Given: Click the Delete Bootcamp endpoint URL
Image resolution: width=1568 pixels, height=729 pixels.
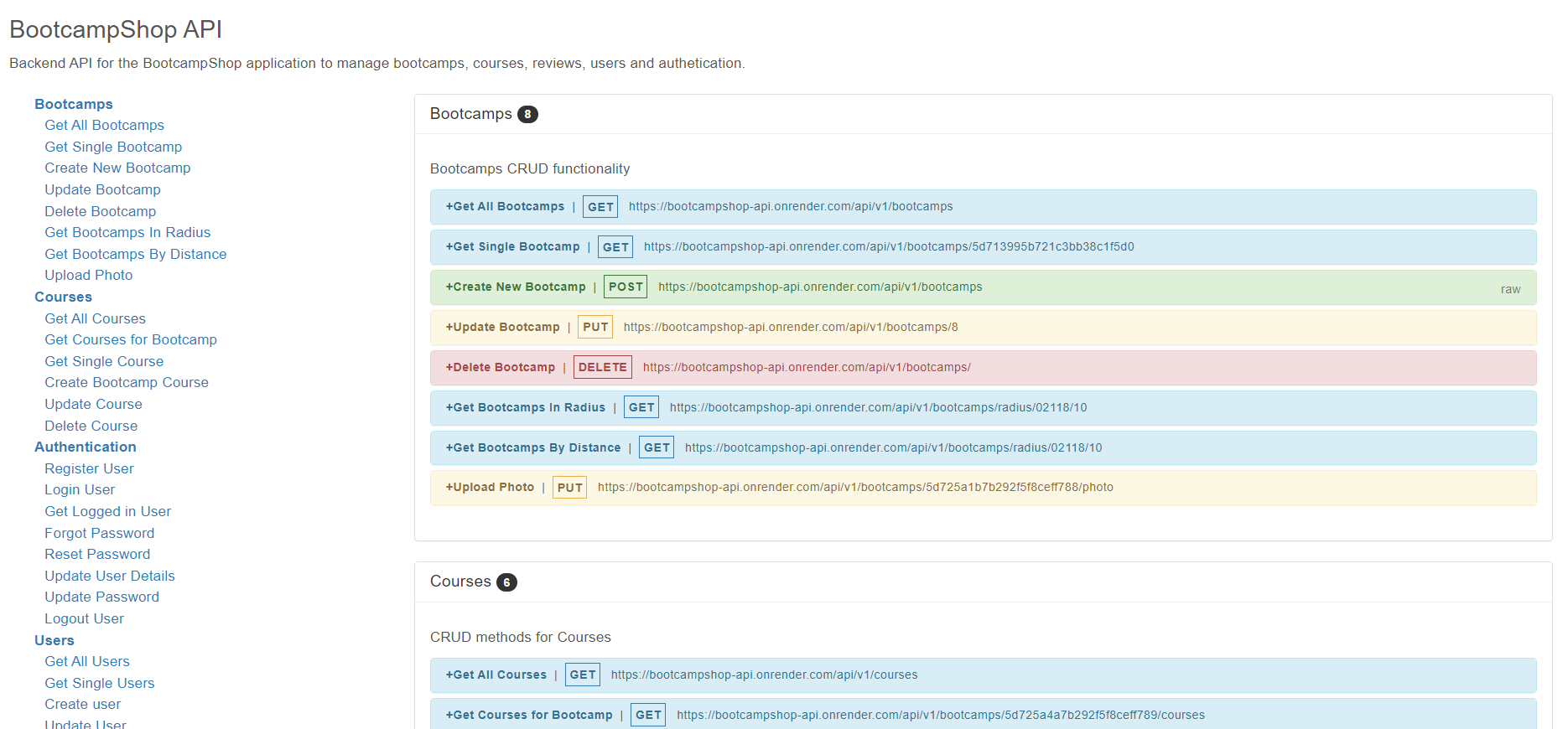Looking at the screenshot, I should click(807, 367).
